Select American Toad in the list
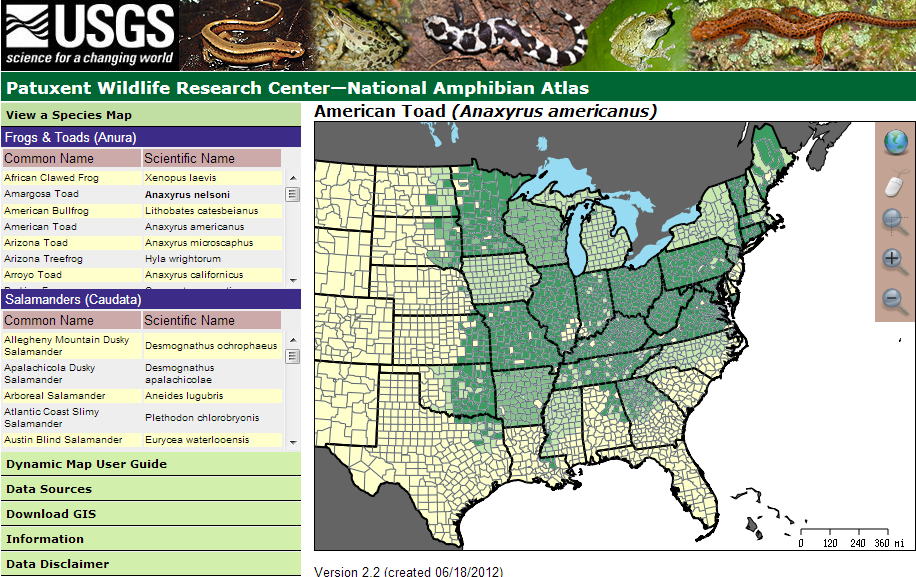The width and height of the screenshot is (916, 577). pos(40,227)
